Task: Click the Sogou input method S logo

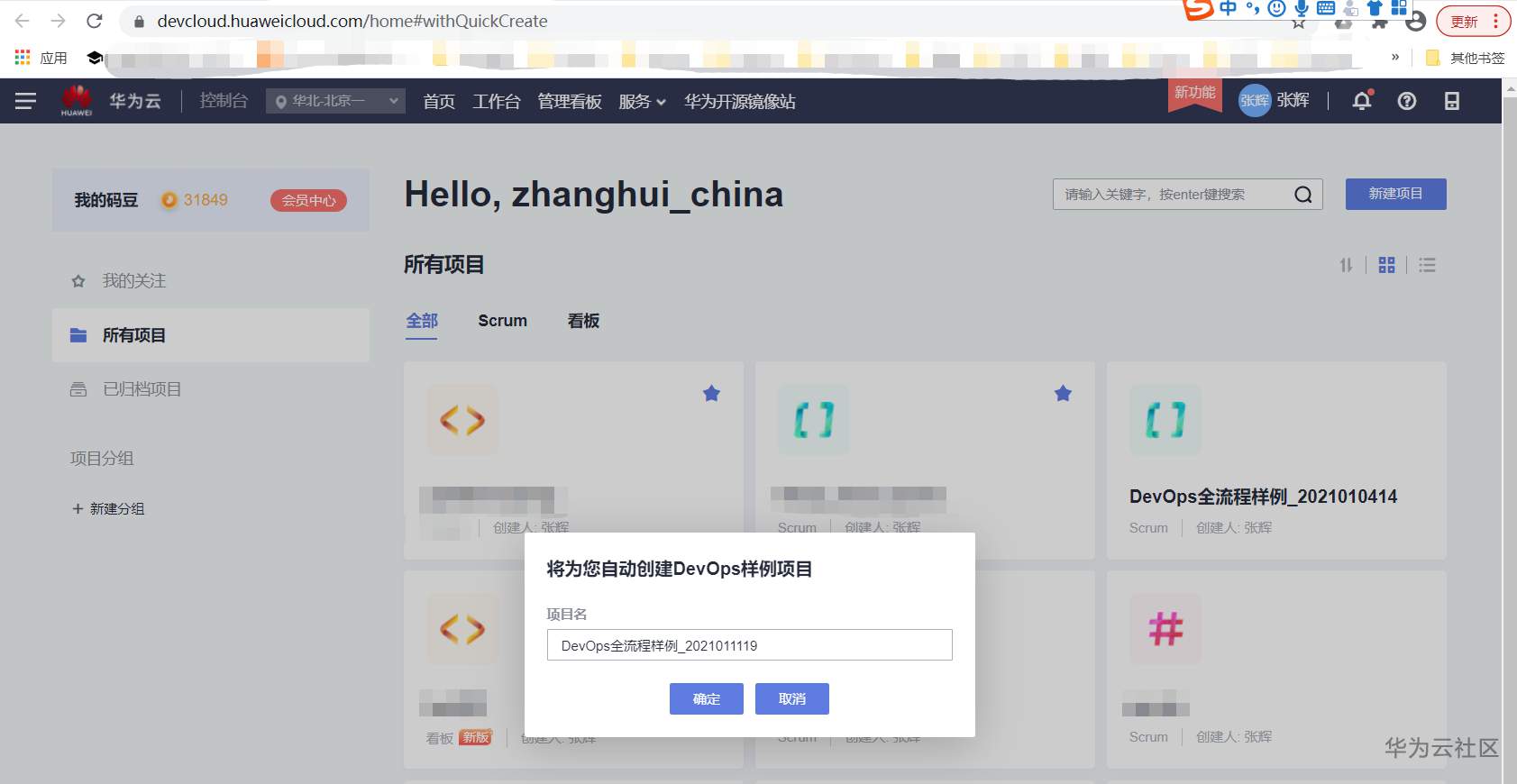Action: click(x=1198, y=9)
